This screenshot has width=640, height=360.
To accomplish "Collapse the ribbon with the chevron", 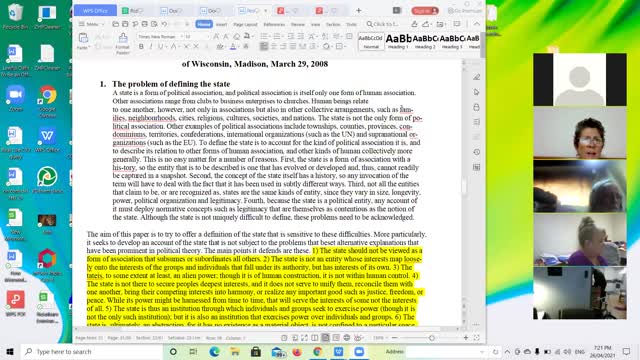I will [x=477, y=24].
